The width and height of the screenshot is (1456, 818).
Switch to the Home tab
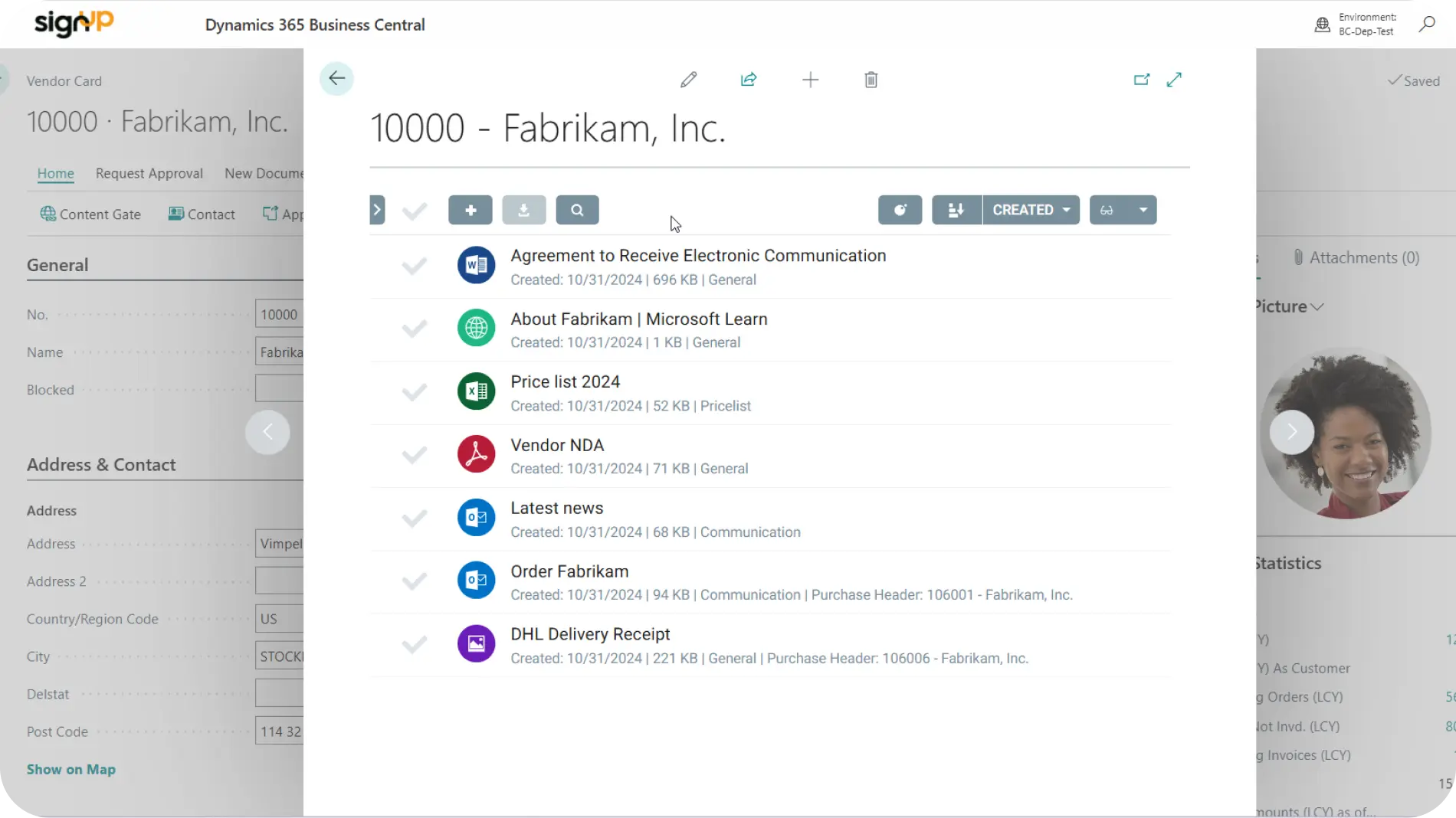coord(56,173)
